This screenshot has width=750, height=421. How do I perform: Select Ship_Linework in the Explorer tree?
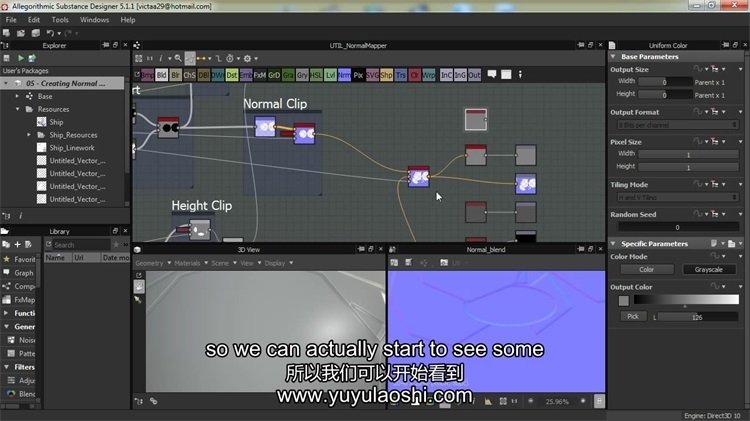tap(76, 148)
